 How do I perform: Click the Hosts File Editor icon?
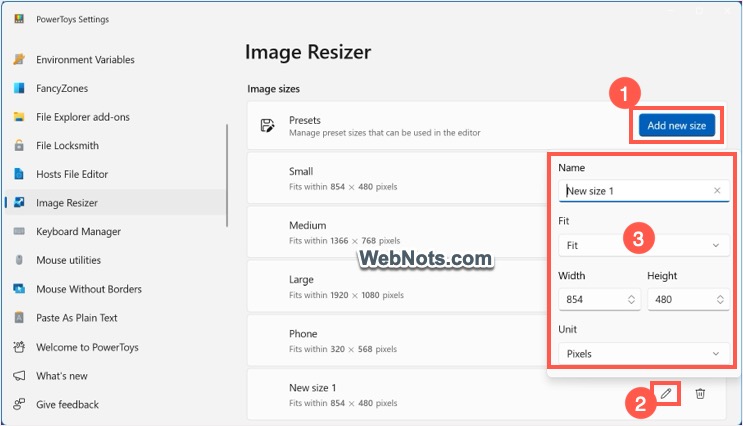[19, 174]
